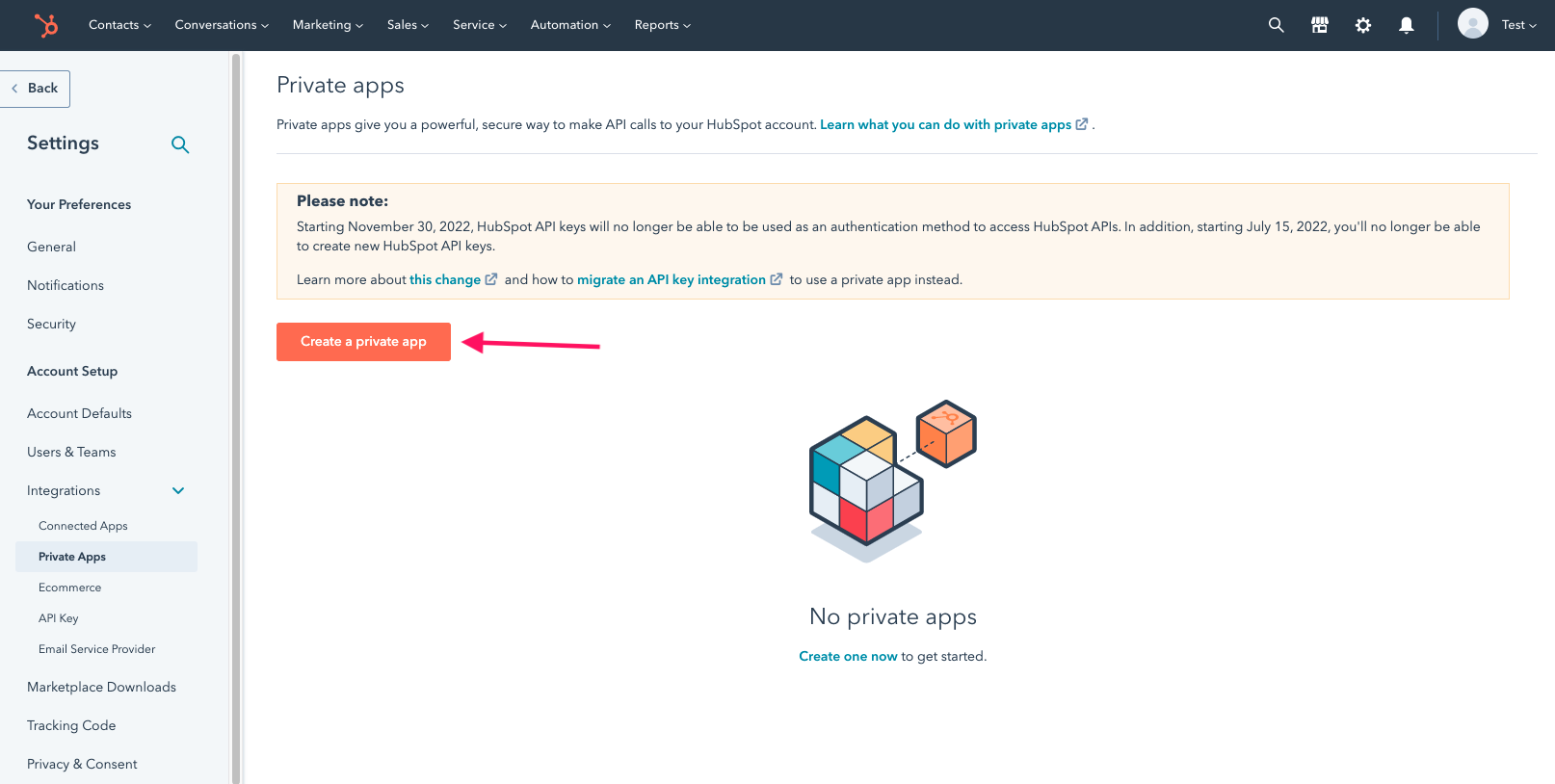Image resolution: width=1555 pixels, height=784 pixels.
Task: Click the 'Please note:' heading
Action: [342, 200]
